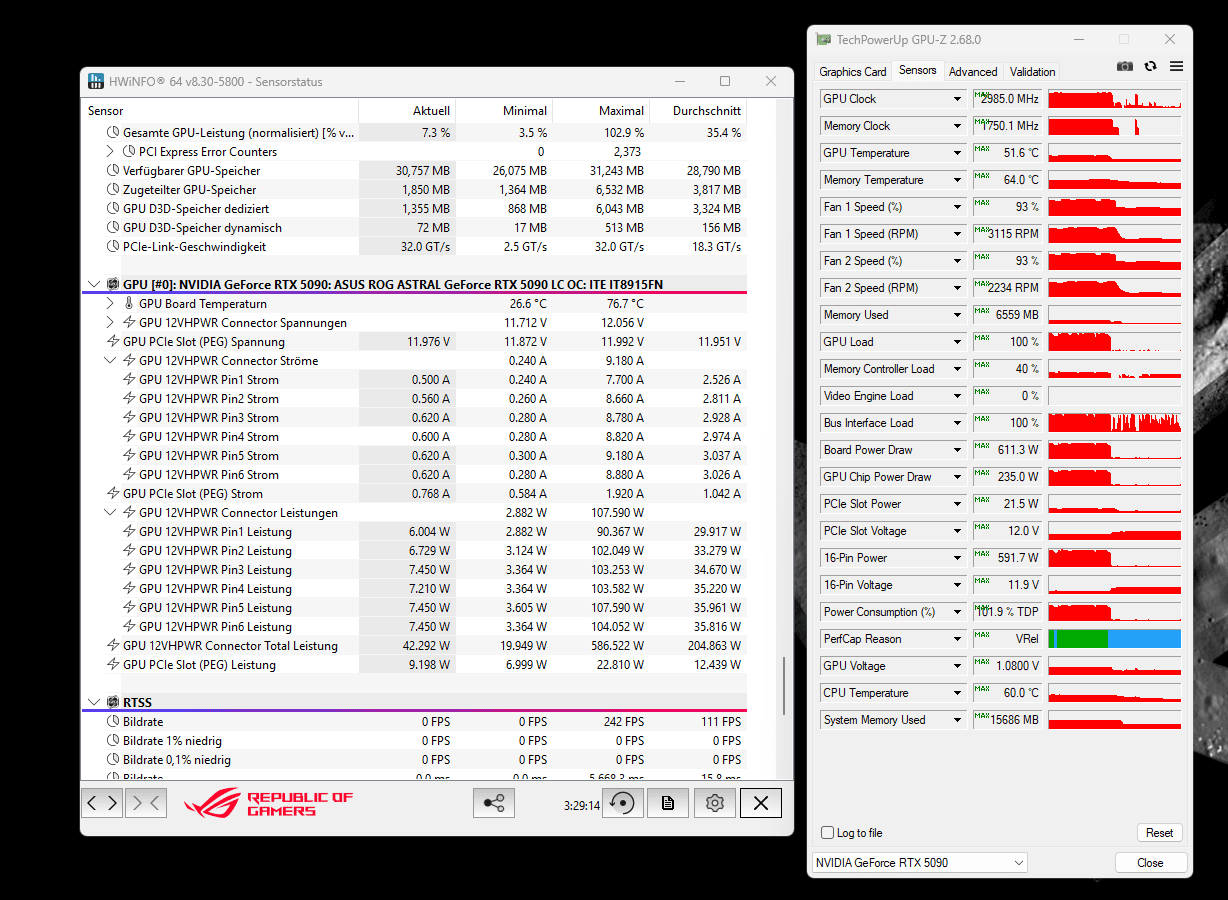Click the chip icon of the RTSS section
Image resolution: width=1228 pixels, height=900 pixels.
(113, 703)
